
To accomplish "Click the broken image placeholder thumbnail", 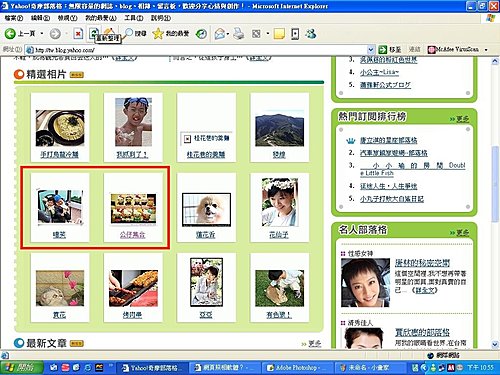I will pyautogui.click(x=206, y=138).
